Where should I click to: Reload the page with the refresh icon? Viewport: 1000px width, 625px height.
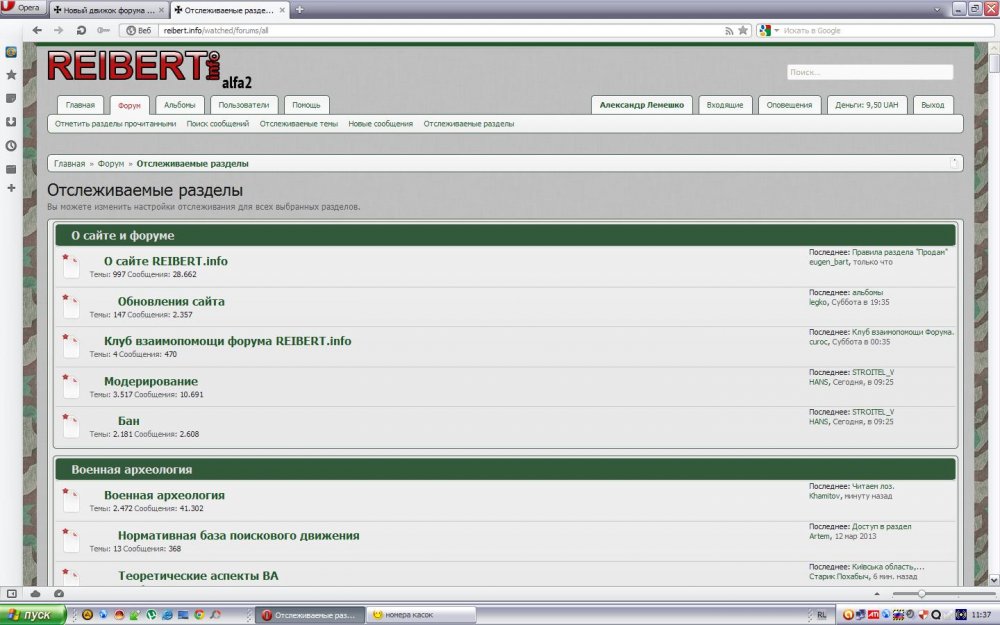[81, 30]
